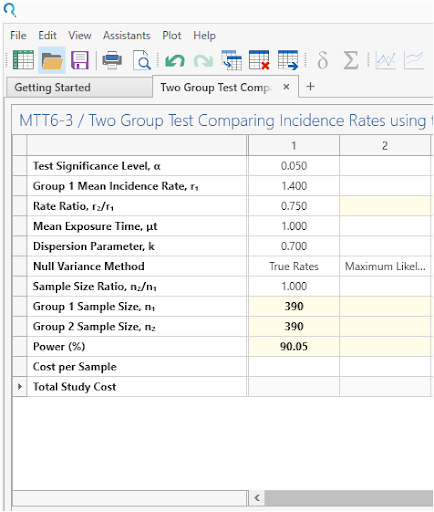The image size is (434, 512).
Task: Click the table with blue arrow icon
Action: pyautogui.click(x=288, y=60)
